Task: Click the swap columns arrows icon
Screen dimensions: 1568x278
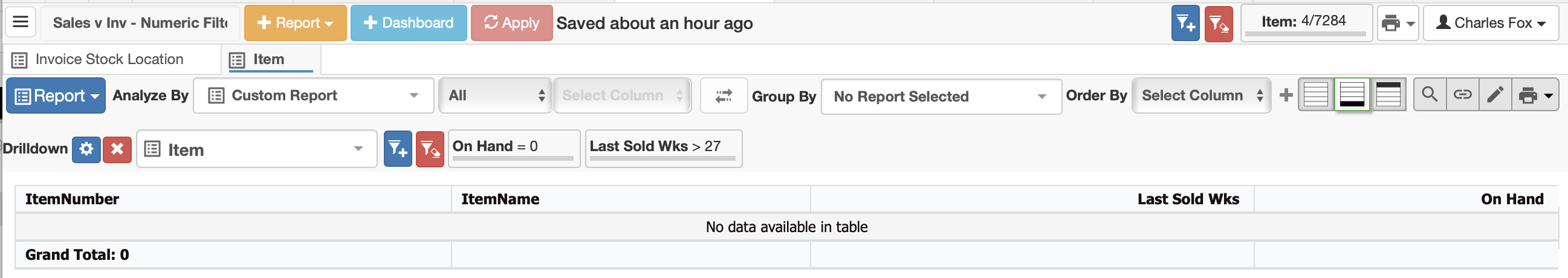Action: [x=723, y=95]
